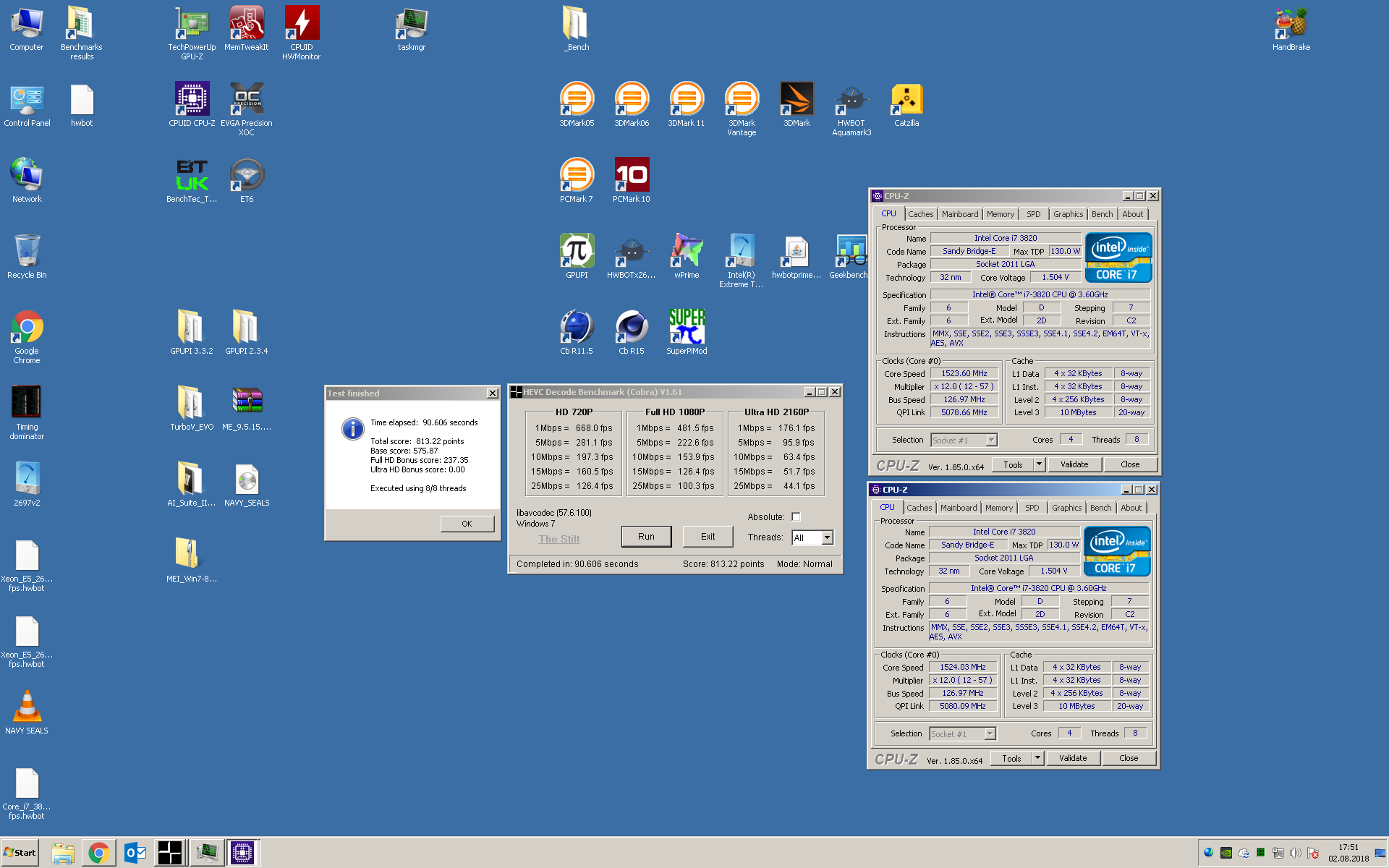This screenshot has height=868, width=1389.
Task: Switch to Memory tab in upper CPU-Z window
Action: click(x=1000, y=214)
